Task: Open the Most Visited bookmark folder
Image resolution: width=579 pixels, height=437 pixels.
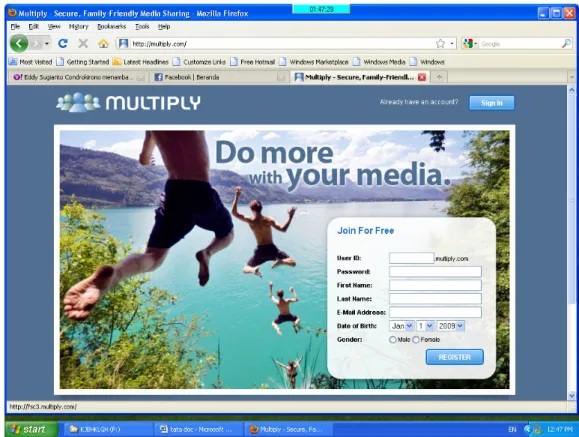Action: [x=31, y=62]
